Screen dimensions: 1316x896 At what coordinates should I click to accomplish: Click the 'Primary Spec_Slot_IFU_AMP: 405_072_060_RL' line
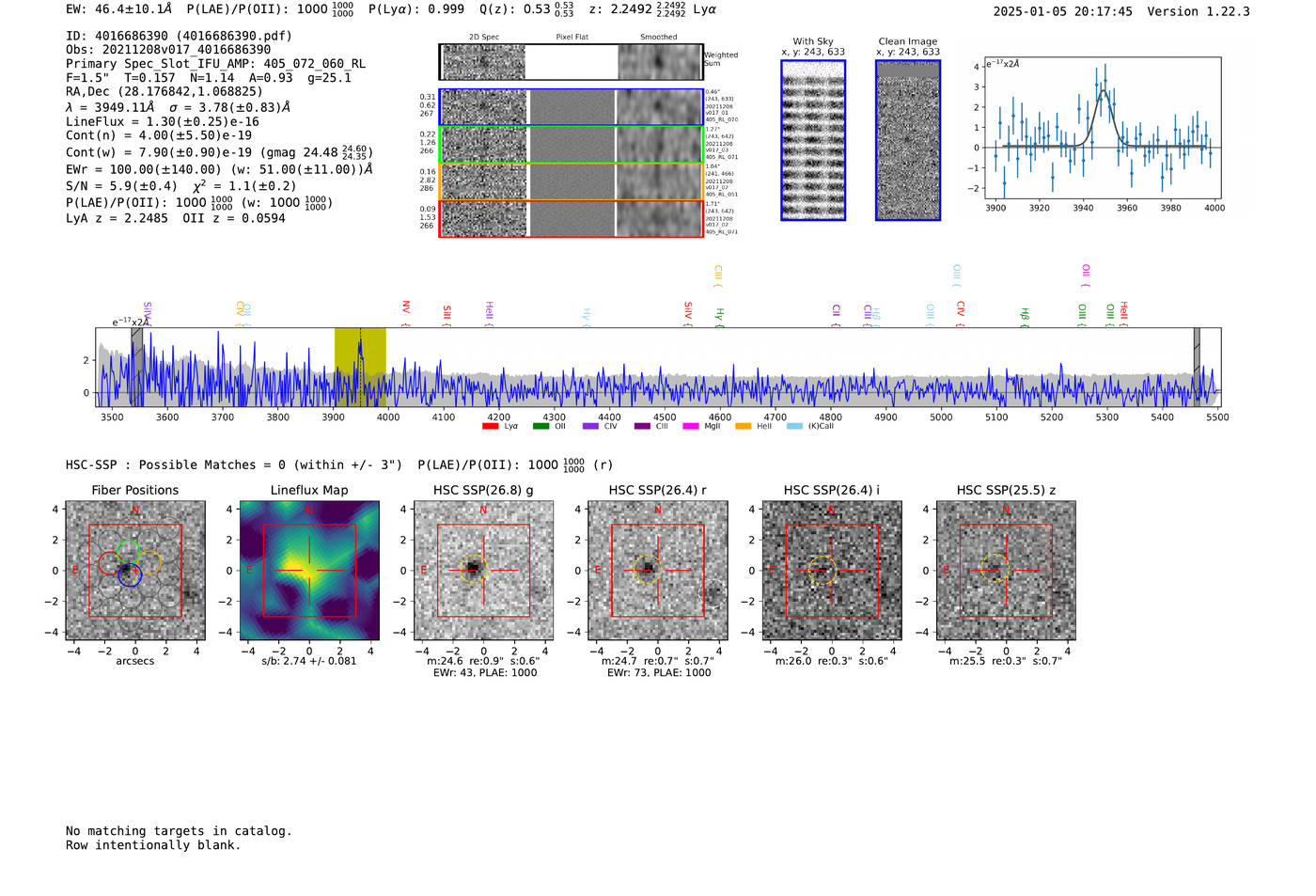click(x=215, y=64)
